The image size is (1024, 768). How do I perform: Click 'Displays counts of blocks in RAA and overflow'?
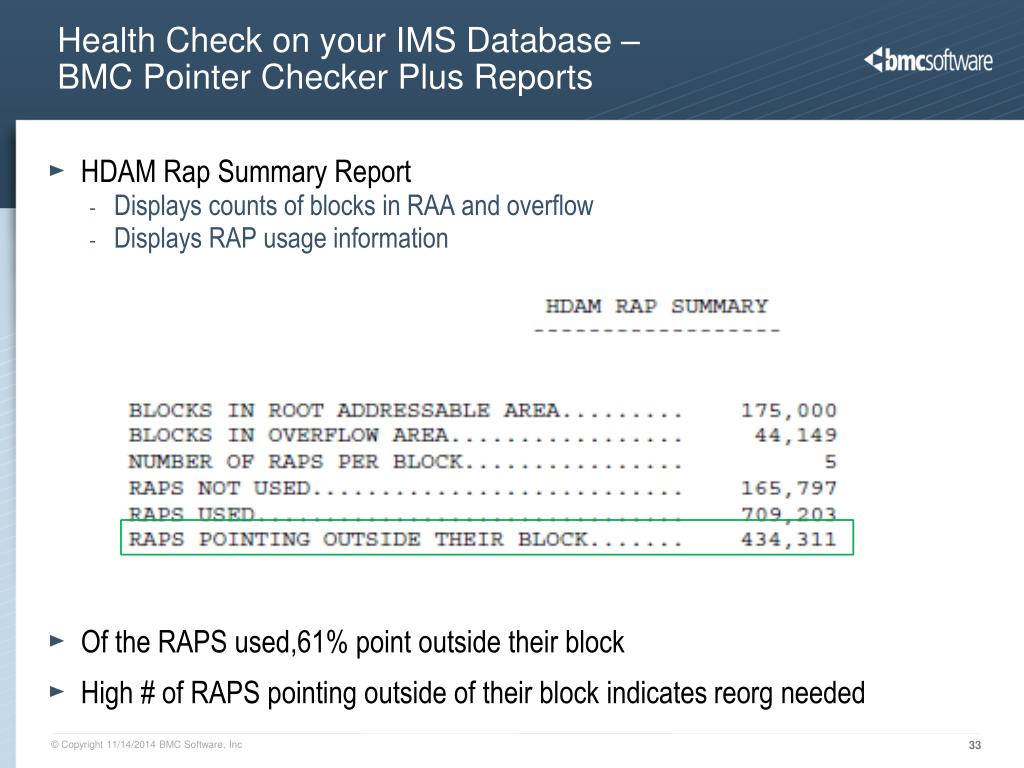pos(353,206)
